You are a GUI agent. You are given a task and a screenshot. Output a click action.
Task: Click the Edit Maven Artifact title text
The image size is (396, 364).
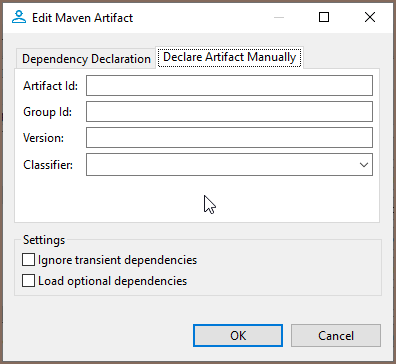82,18
